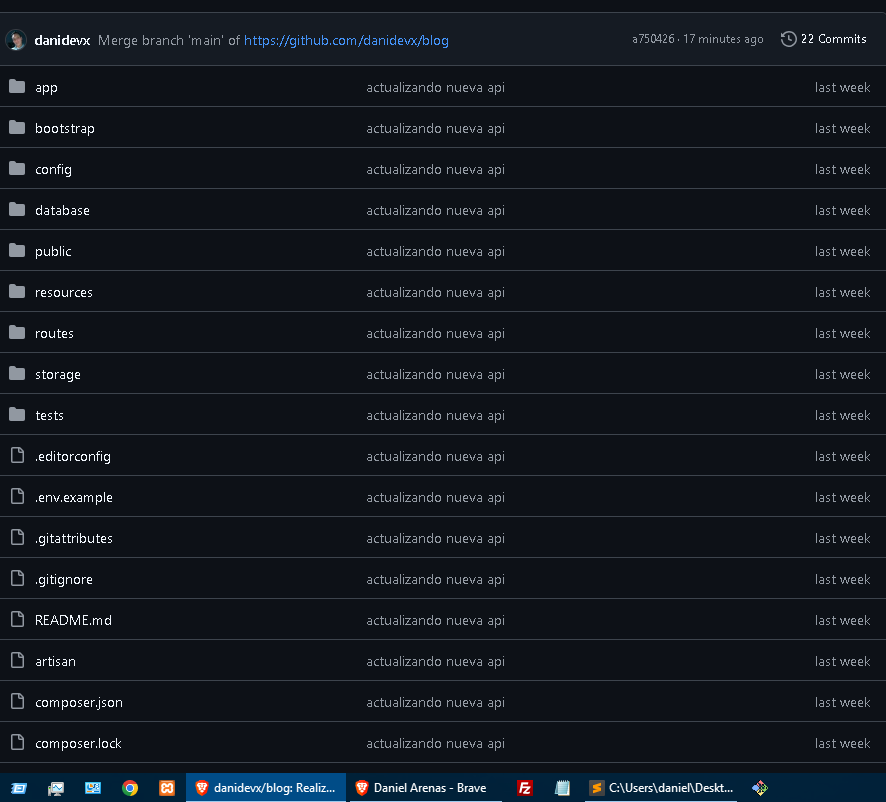Image resolution: width=886 pixels, height=802 pixels.
Task: Open .gitignore file name
Action: click(x=64, y=579)
